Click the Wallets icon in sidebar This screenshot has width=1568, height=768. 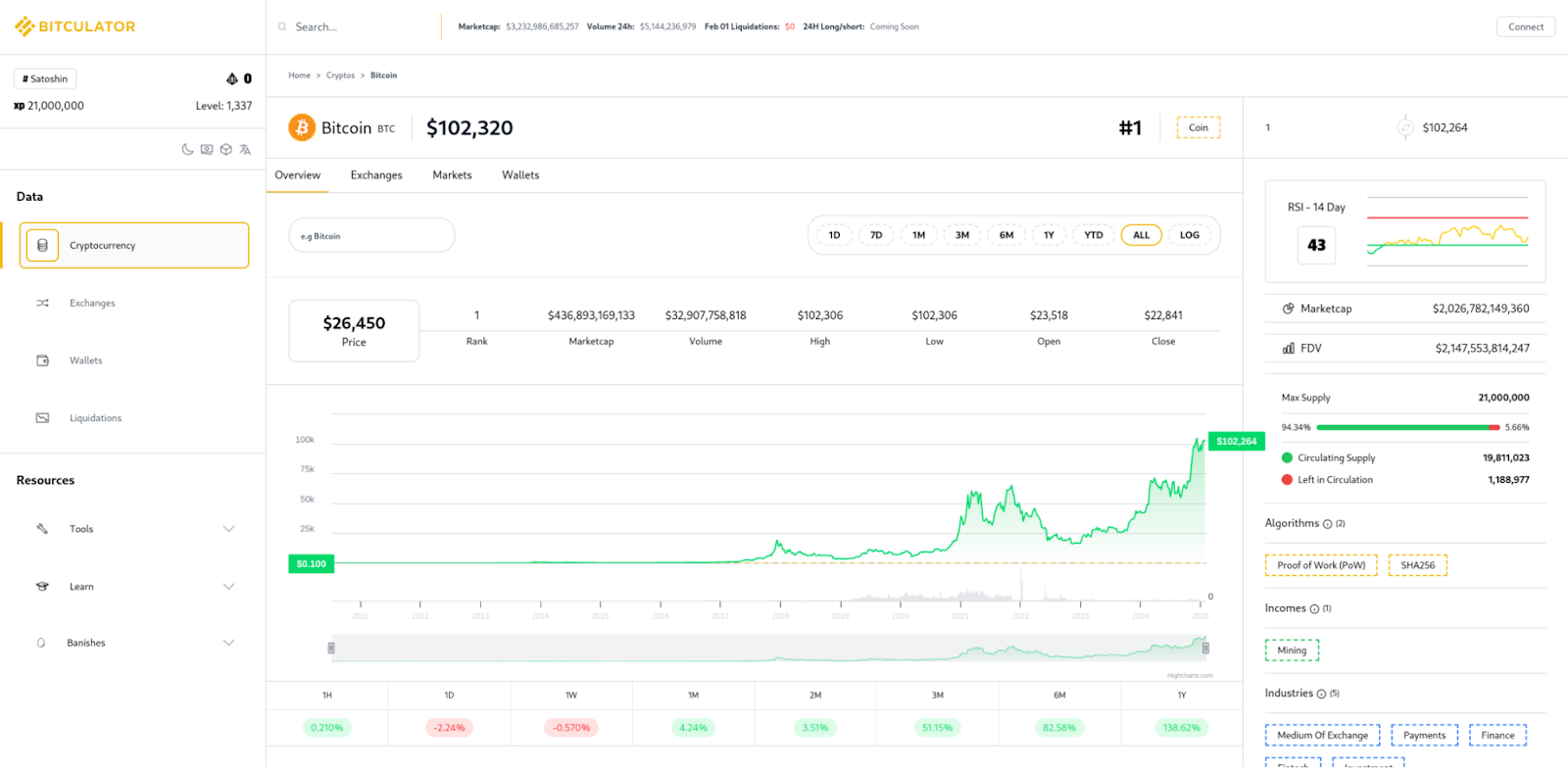click(x=42, y=360)
